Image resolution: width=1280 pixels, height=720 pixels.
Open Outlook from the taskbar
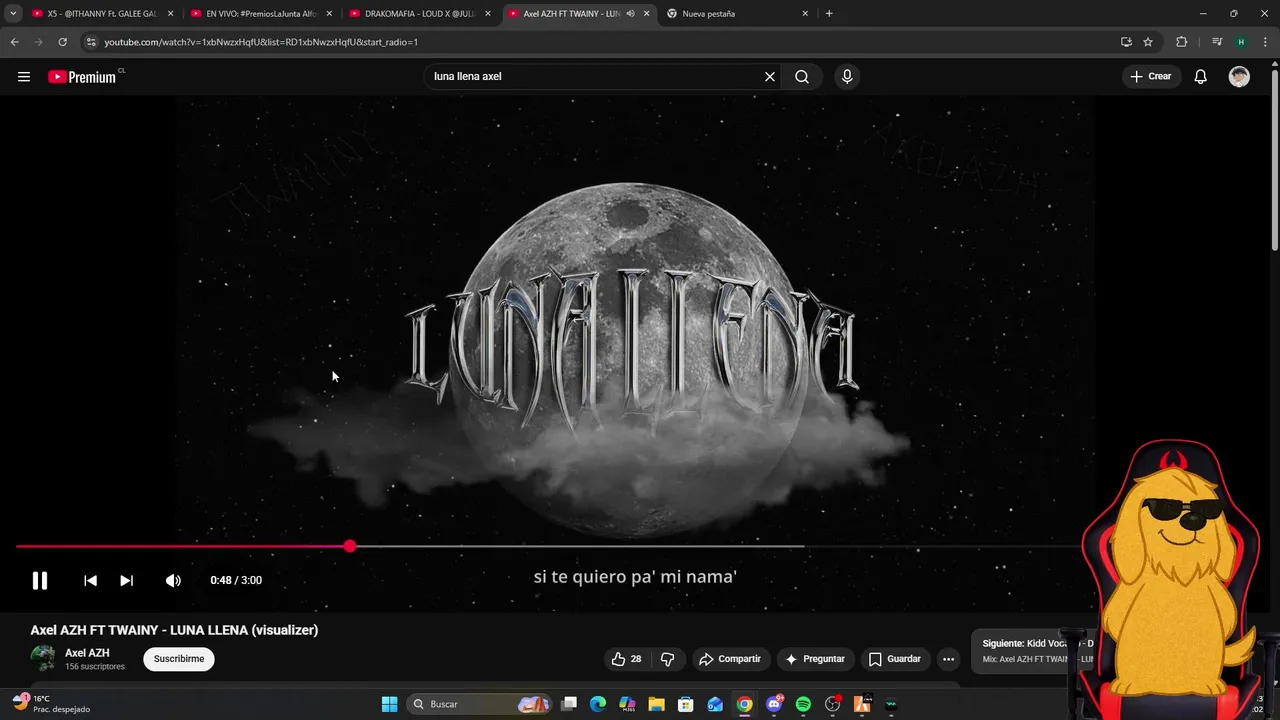[x=715, y=704]
